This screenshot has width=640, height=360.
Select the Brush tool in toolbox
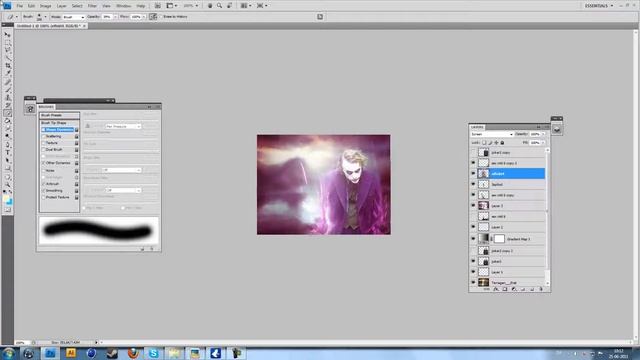[x=8, y=90]
